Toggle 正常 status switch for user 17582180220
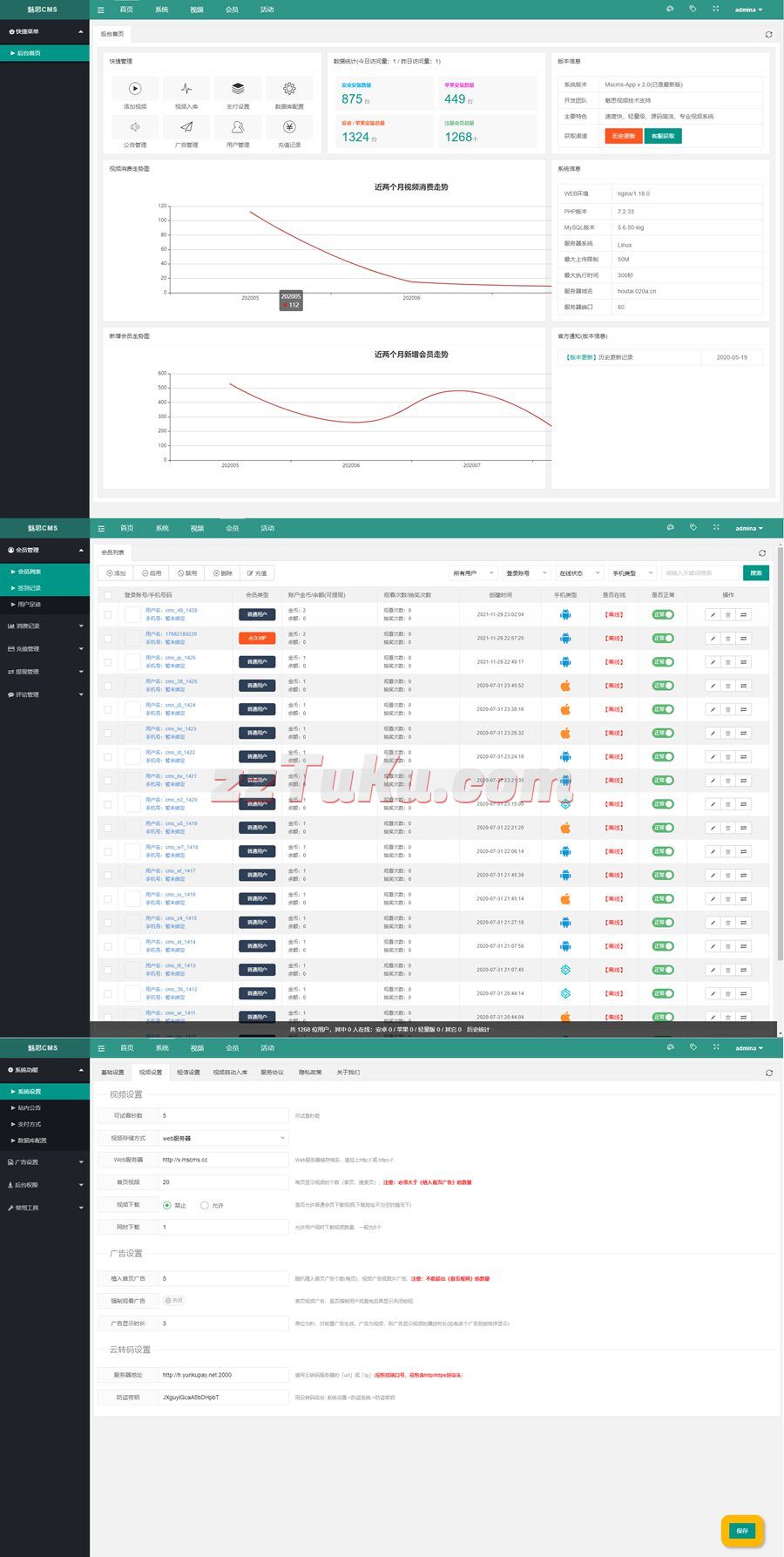 pyautogui.click(x=663, y=639)
